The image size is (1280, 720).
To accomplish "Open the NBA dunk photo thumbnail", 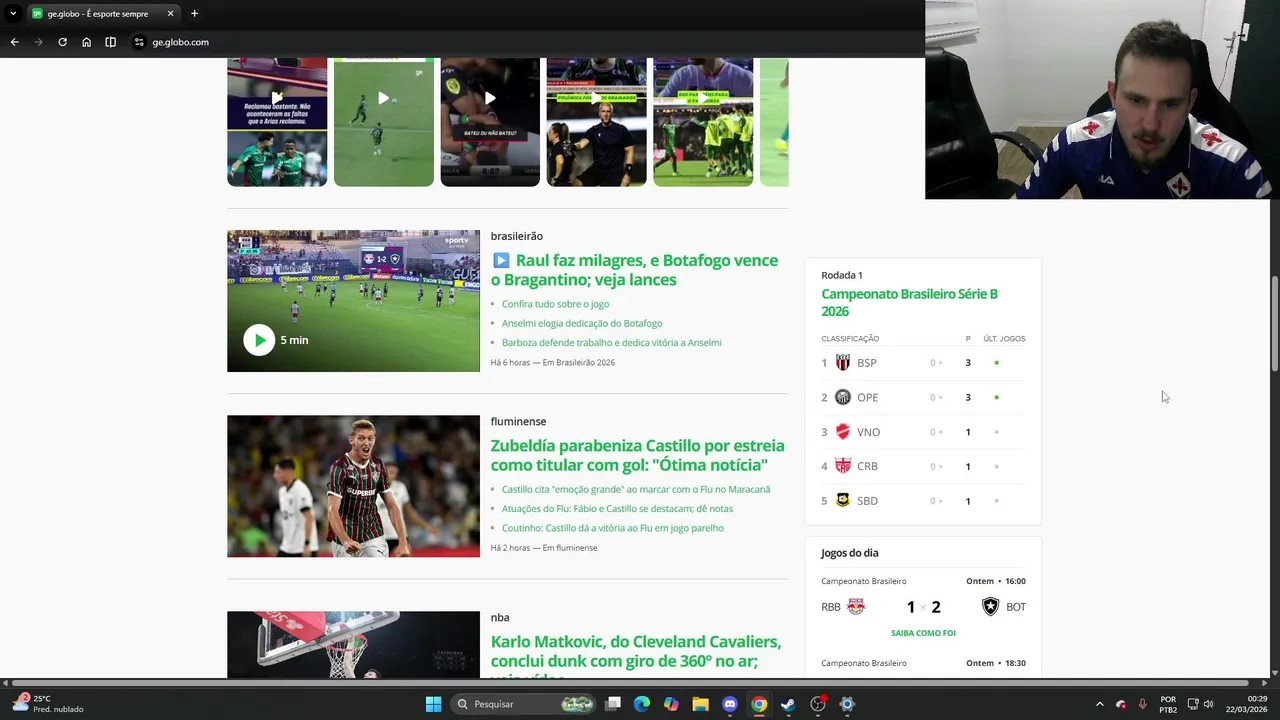I will [x=353, y=645].
